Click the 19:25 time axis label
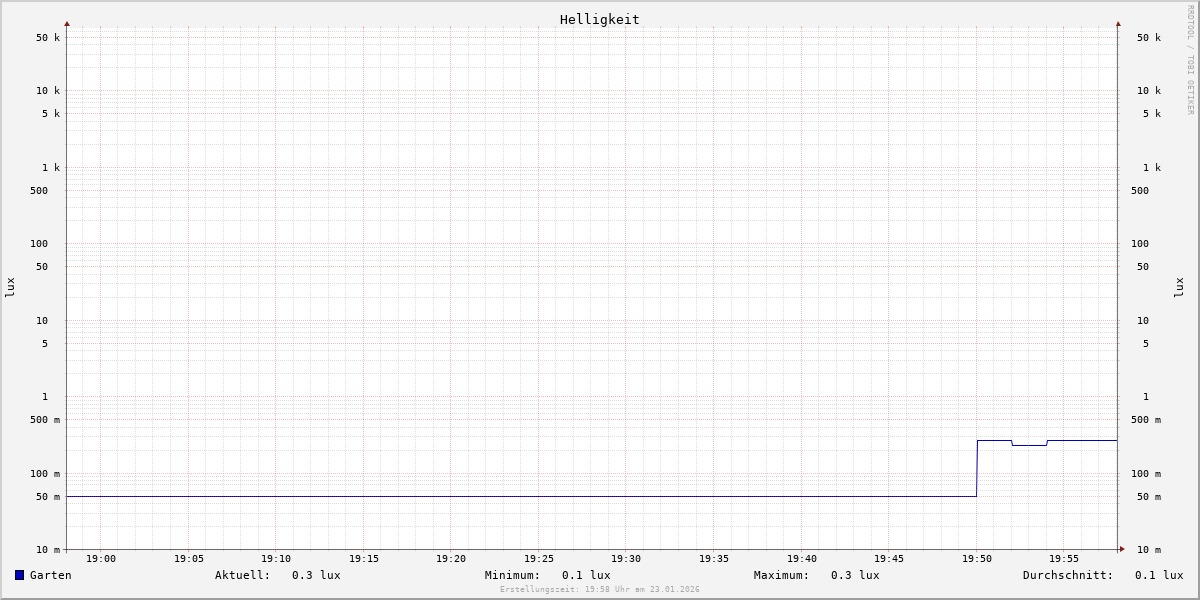 539,559
